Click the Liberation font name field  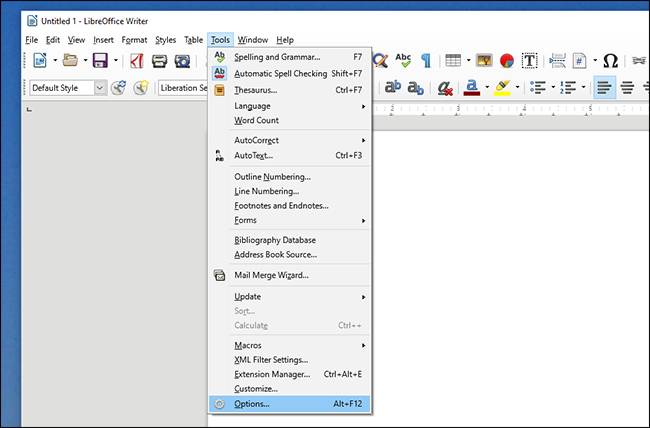183,88
